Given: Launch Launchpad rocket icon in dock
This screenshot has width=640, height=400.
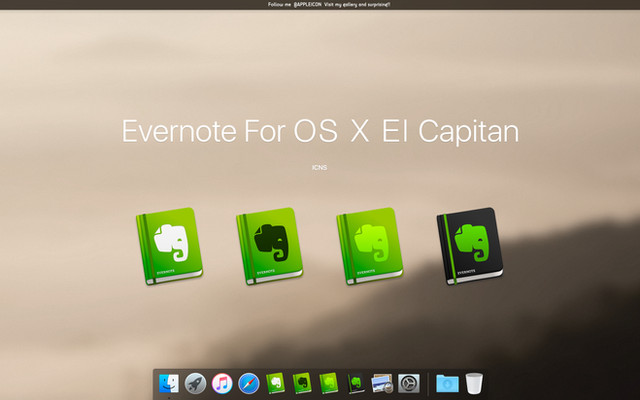Looking at the screenshot, I should [x=196, y=384].
